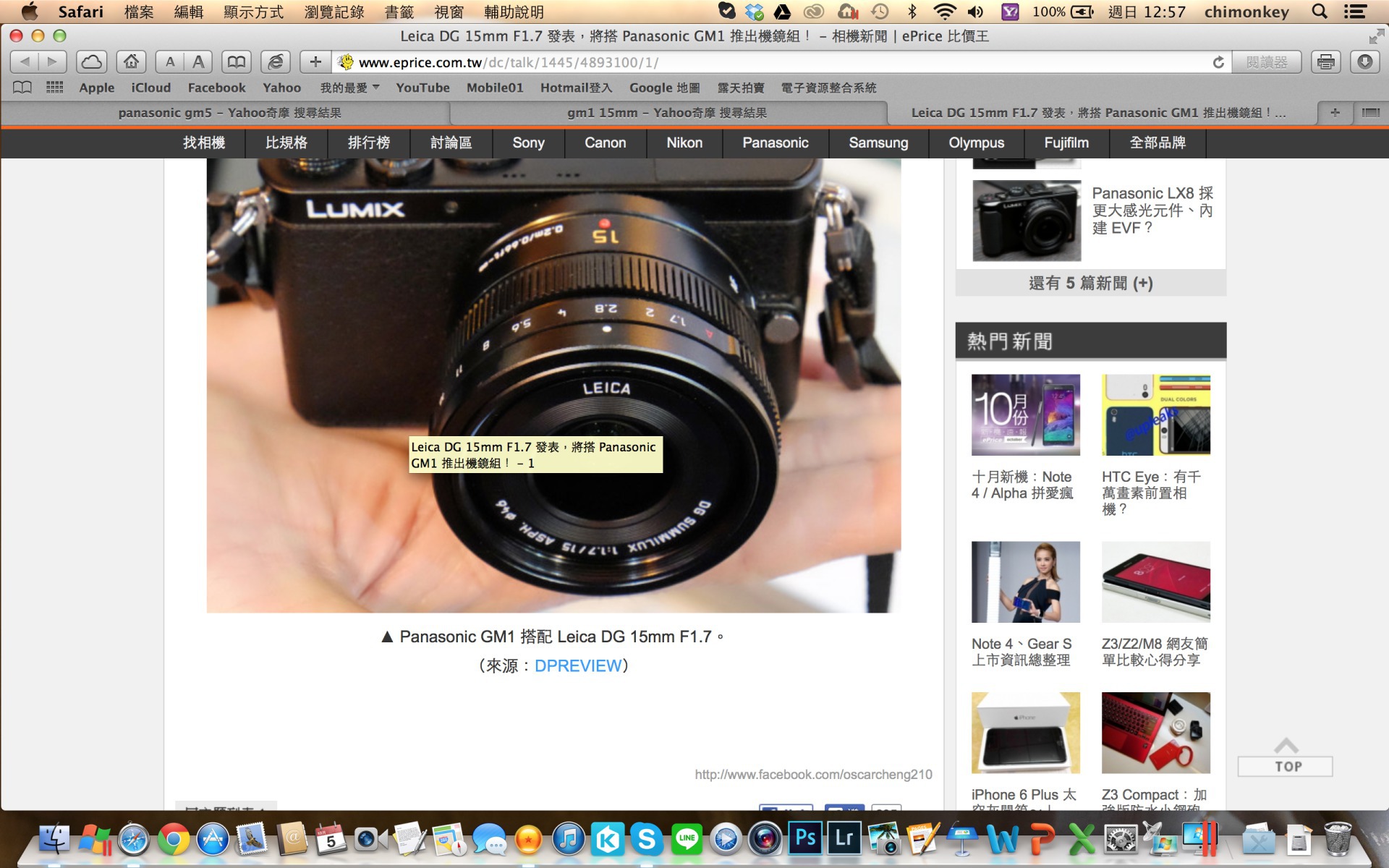Screen dimensions: 1389x868
Task: Launch Lightroom from the Dock
Action: 844,838
